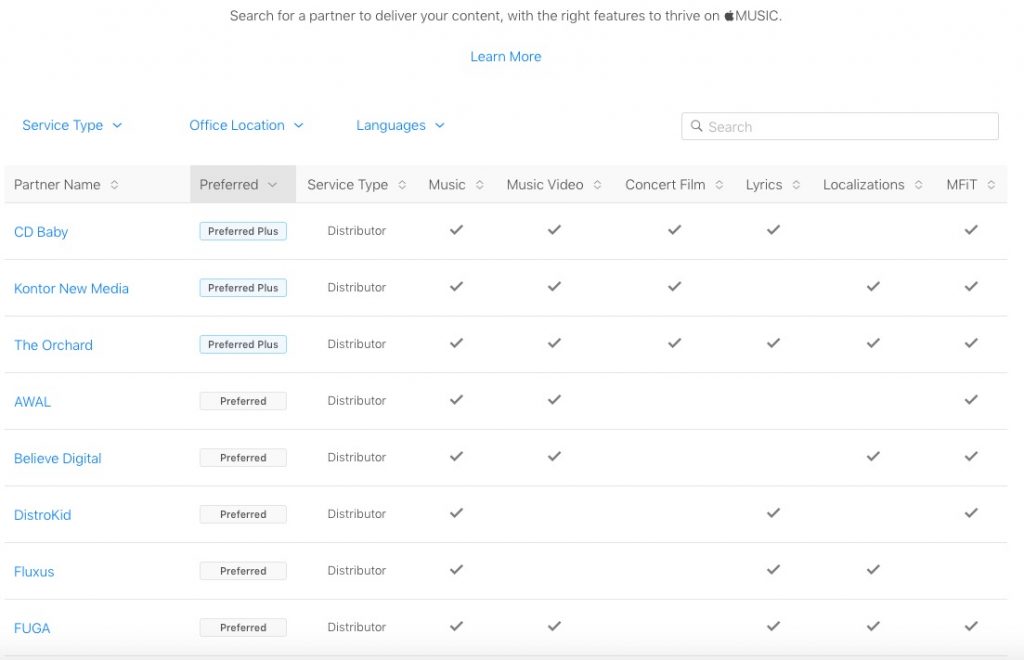Click AWAL's Preferred badge
Viewport: 1024px width, 660px height.
(243, 401)
